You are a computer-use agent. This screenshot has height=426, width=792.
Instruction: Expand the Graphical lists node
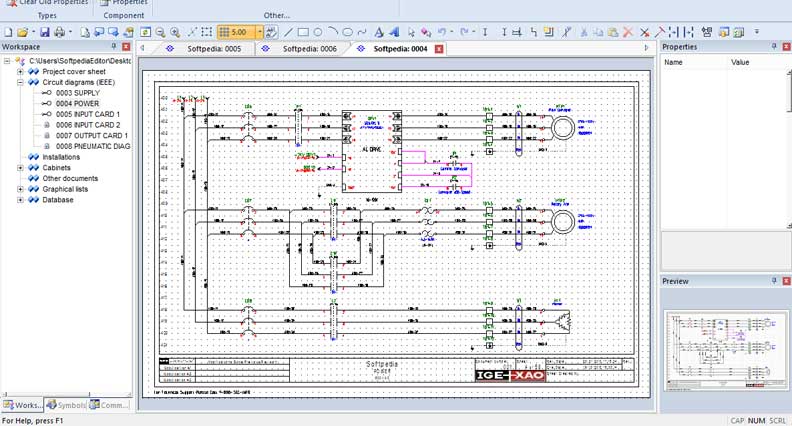coord(20,189)
